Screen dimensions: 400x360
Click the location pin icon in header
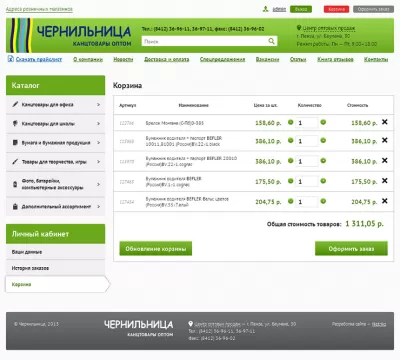click(299, 28)
